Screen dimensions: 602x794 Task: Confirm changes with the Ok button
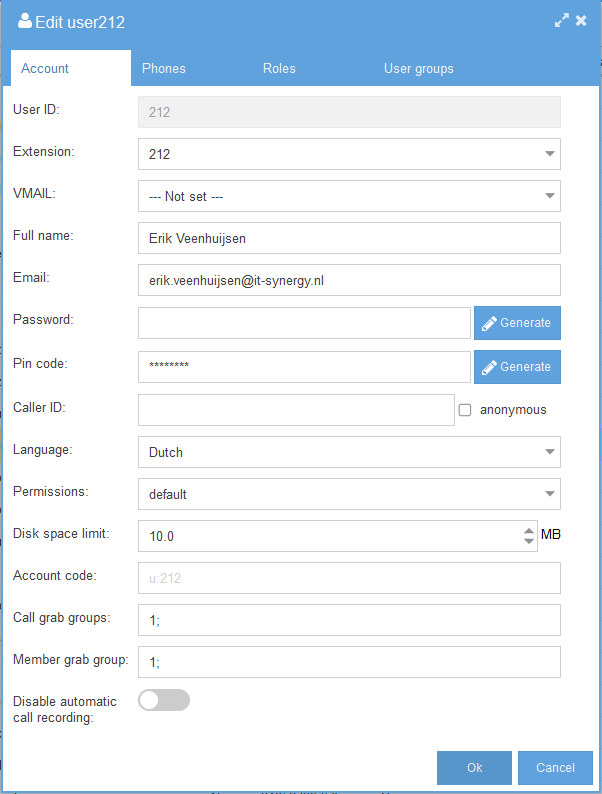(474, 768)
